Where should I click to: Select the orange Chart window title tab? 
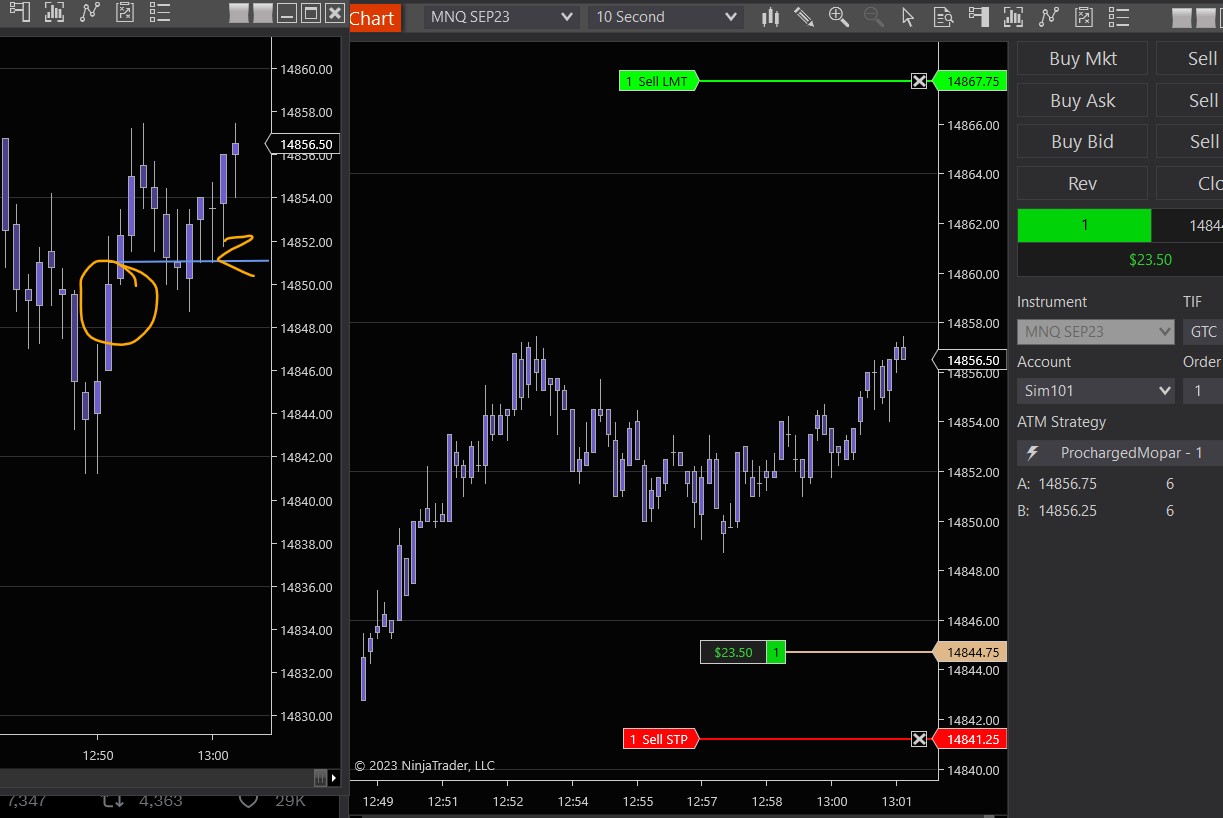coord(373,18)
